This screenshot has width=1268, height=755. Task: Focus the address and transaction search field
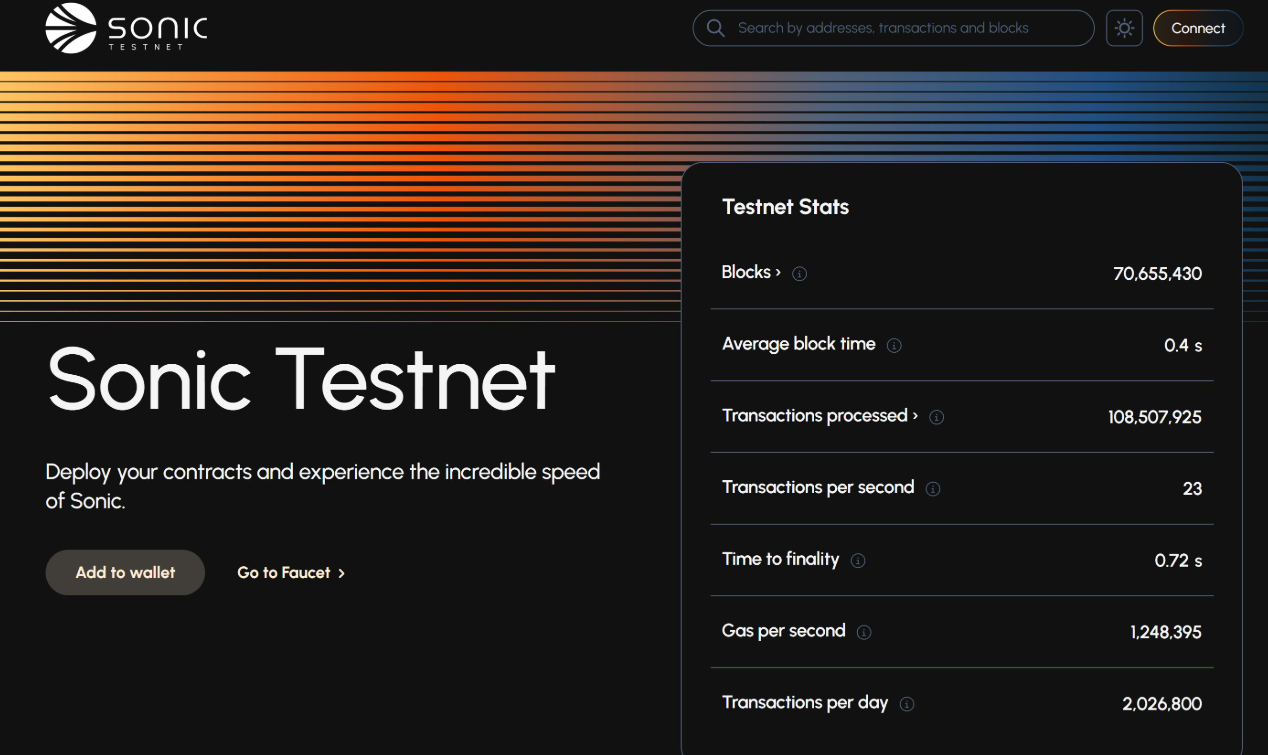[x=900, y=28]
